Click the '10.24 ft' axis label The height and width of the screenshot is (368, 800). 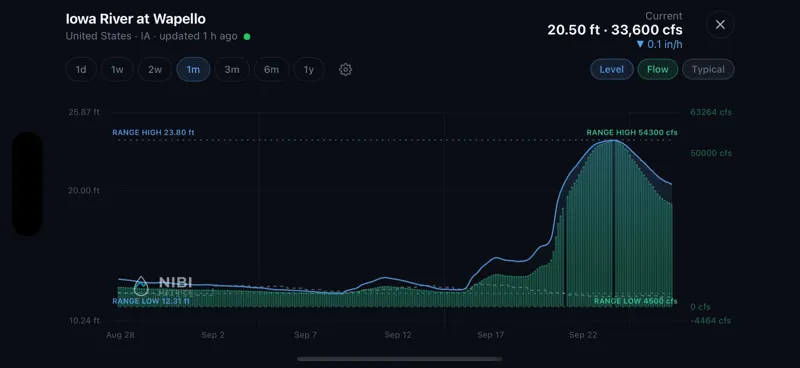85,321
